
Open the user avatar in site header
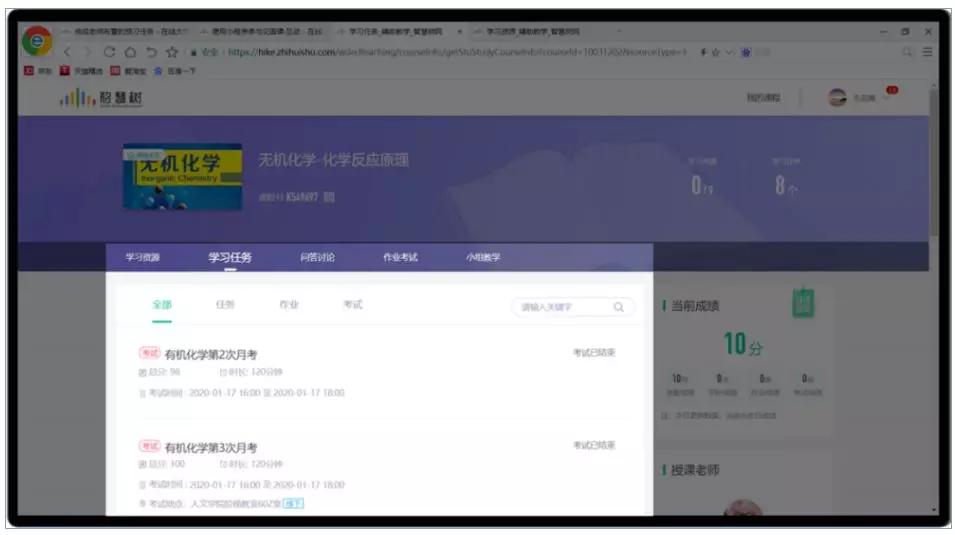click(x=837, y=97)
